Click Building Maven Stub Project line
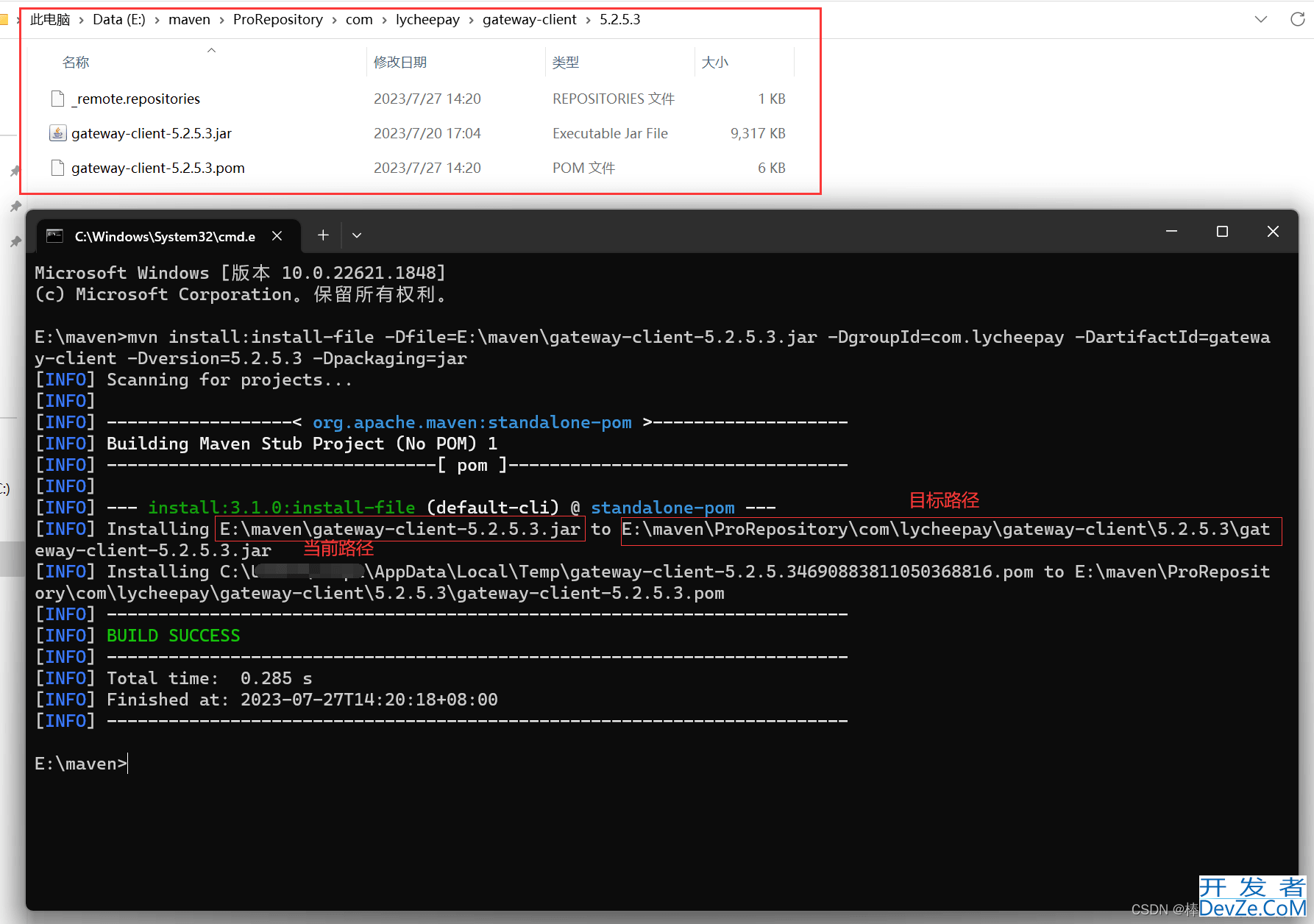This screenshot has height=924, width=1314. click(302, 444)
